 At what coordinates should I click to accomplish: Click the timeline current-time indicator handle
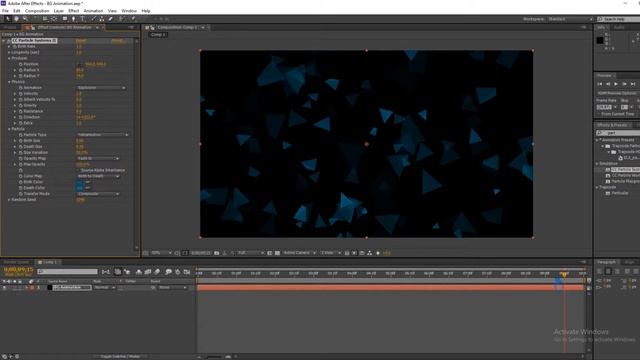point(564,274)
